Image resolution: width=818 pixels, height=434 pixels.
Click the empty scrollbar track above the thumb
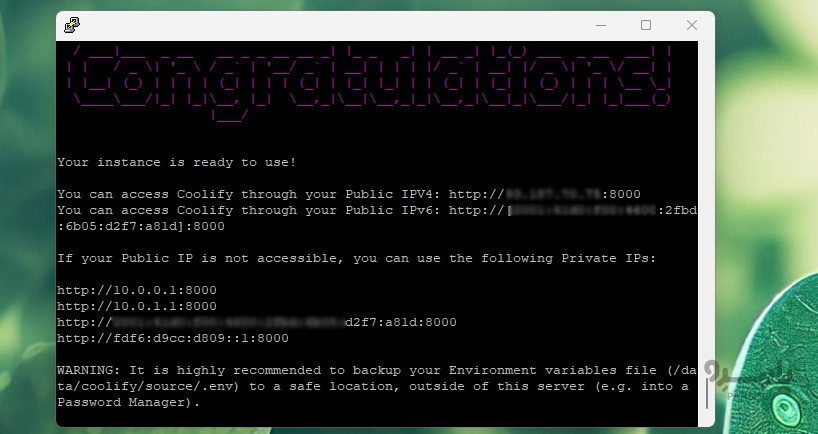(x=706, y=209)
